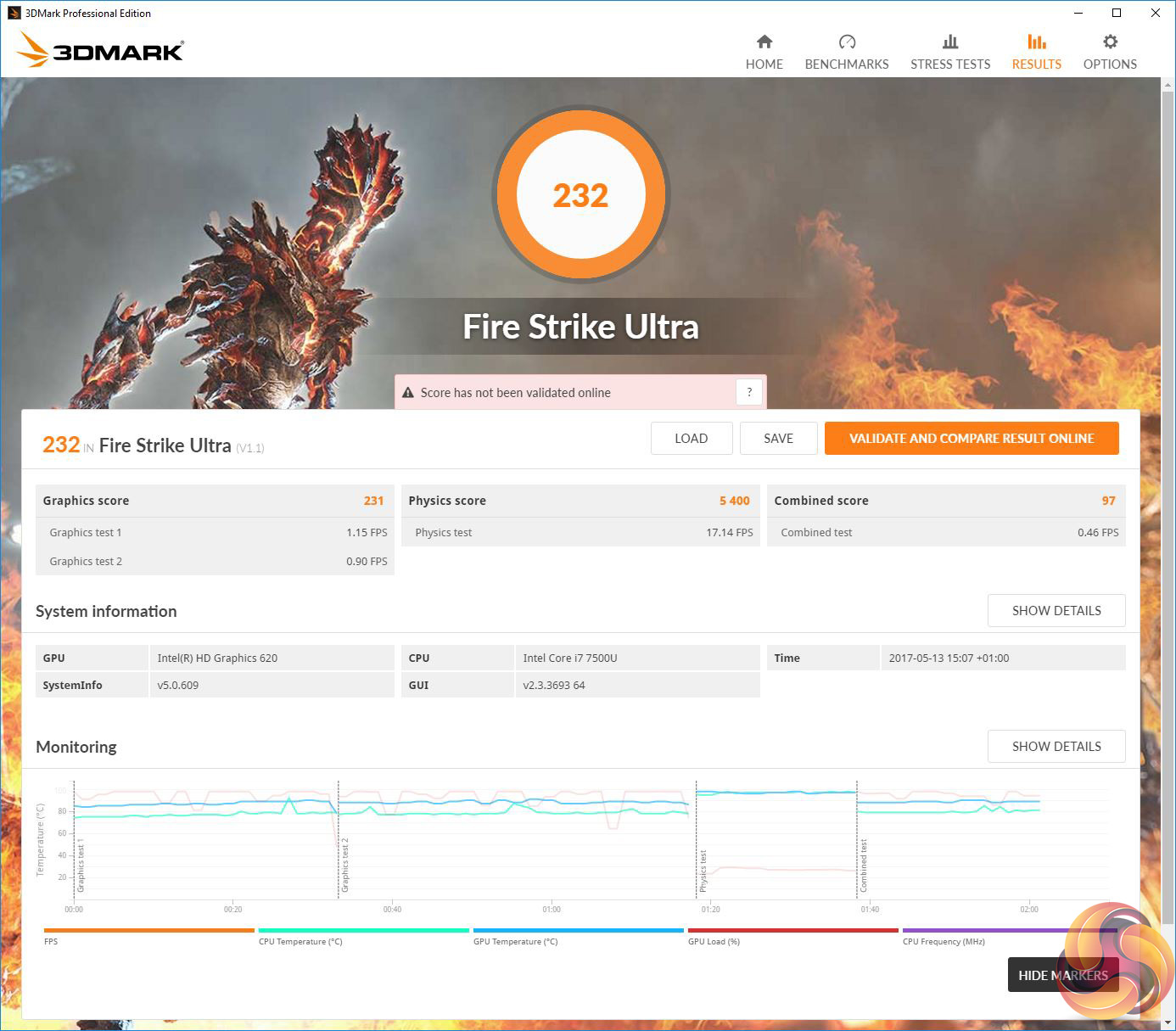Viewport: 1176px width, 1031px height.
Task: Click the Intel(R) HD Graphics 620 value
Action: [217, 658]
